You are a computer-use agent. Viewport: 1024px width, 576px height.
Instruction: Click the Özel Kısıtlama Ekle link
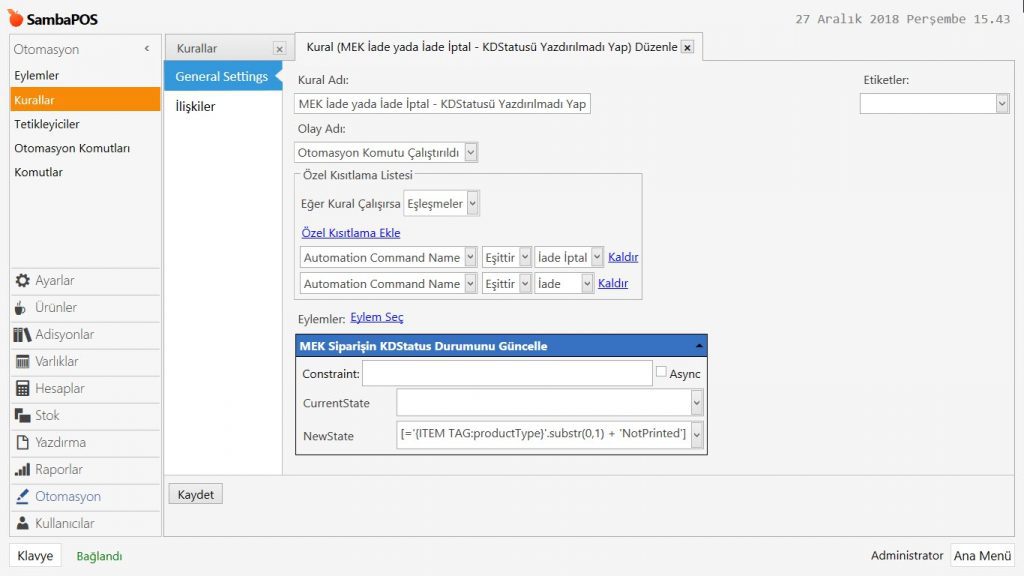tap(350, 233)
